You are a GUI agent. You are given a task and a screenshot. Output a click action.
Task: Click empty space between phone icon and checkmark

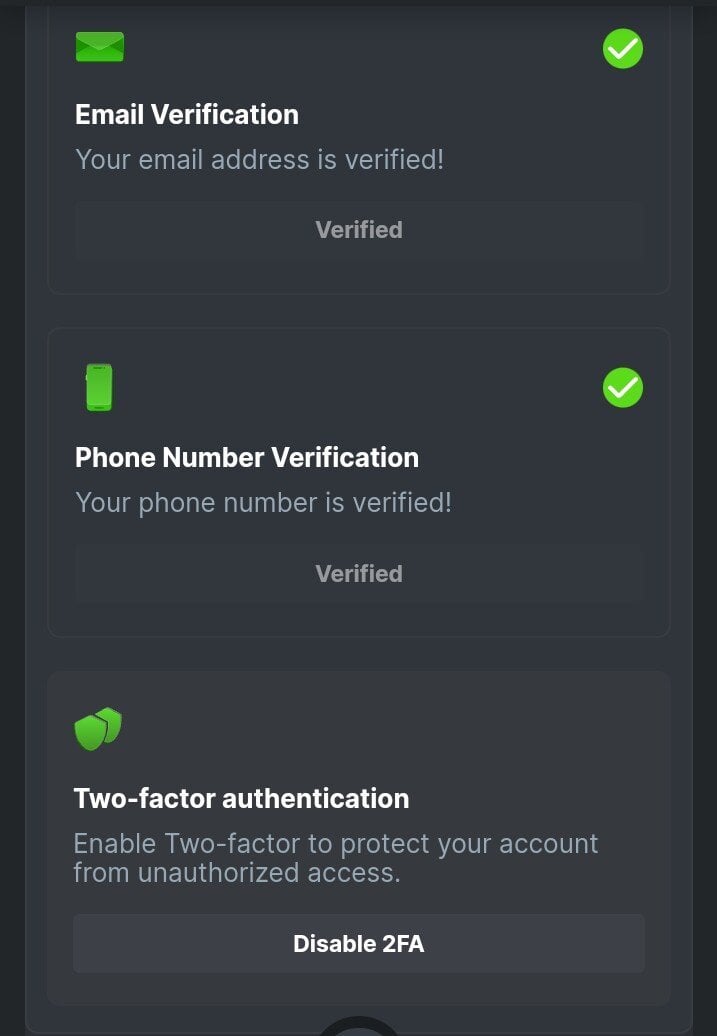coord(360,388)
